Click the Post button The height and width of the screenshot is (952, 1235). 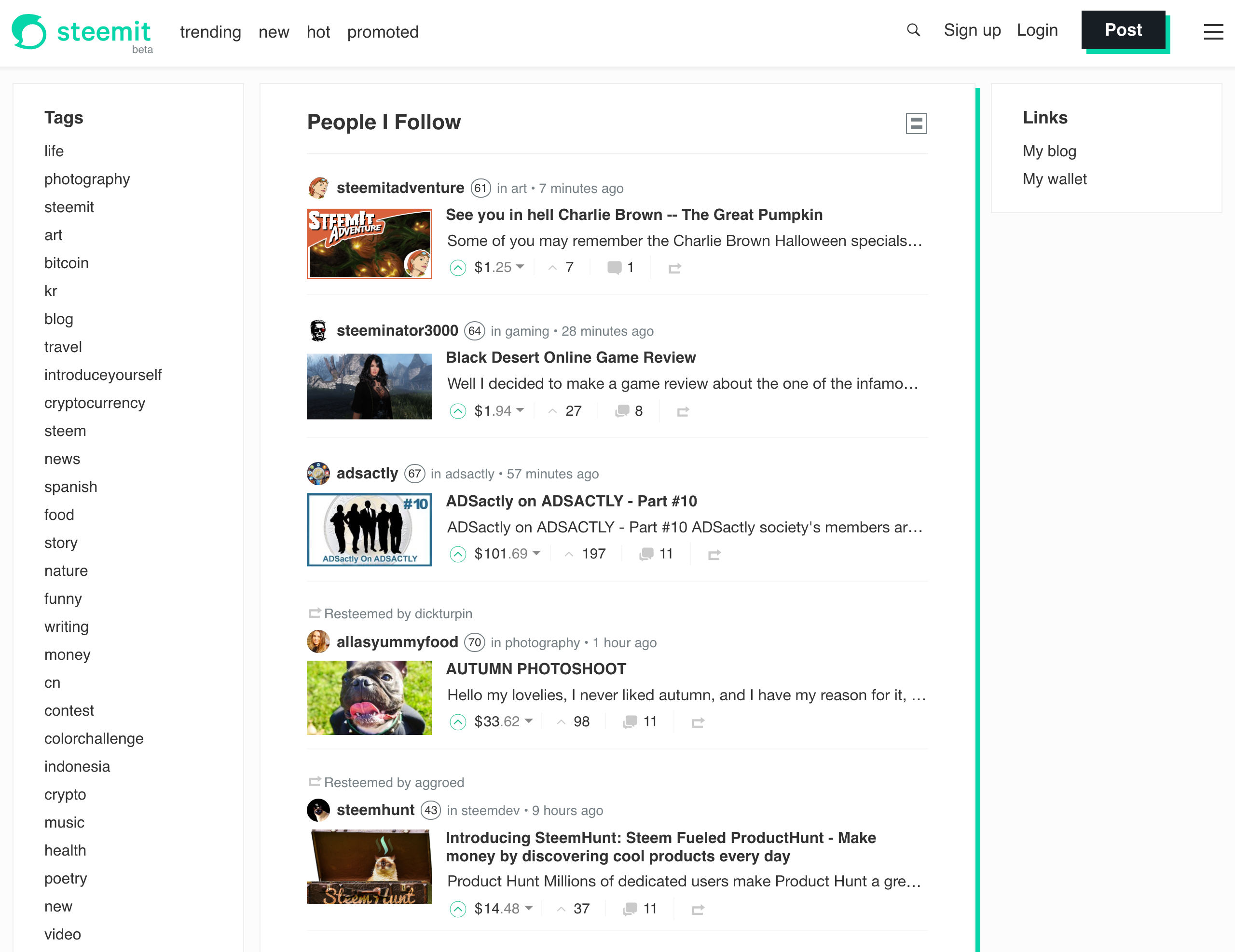[x=1123, y=30]
